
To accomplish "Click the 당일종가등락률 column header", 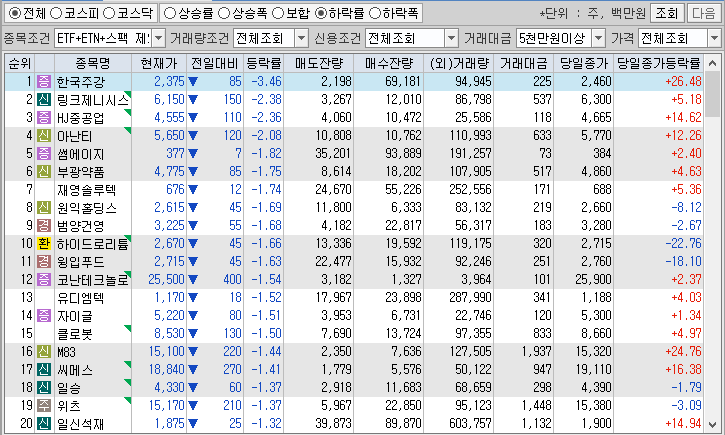I will point(659,63).
